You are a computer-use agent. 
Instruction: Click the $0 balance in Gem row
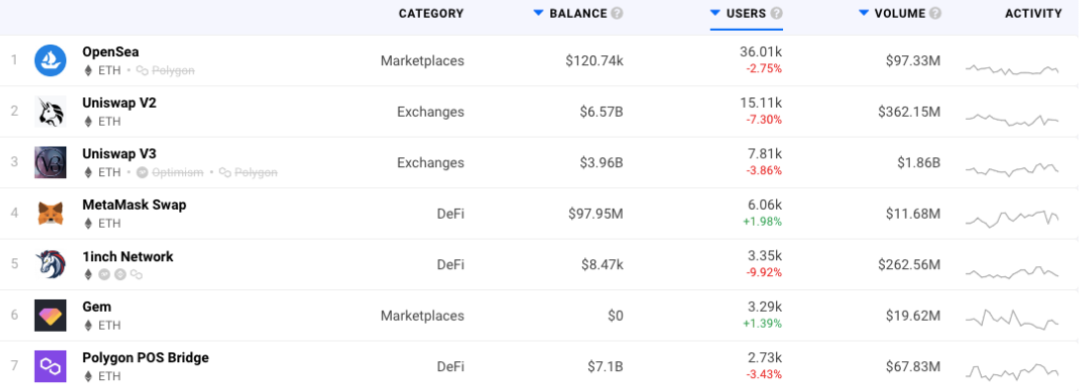[616, 315]
